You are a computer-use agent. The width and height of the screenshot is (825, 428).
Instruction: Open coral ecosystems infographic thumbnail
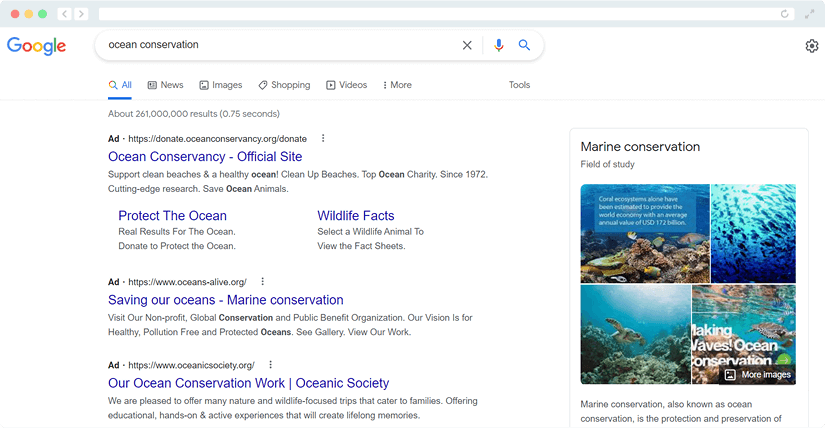point(645,233)
